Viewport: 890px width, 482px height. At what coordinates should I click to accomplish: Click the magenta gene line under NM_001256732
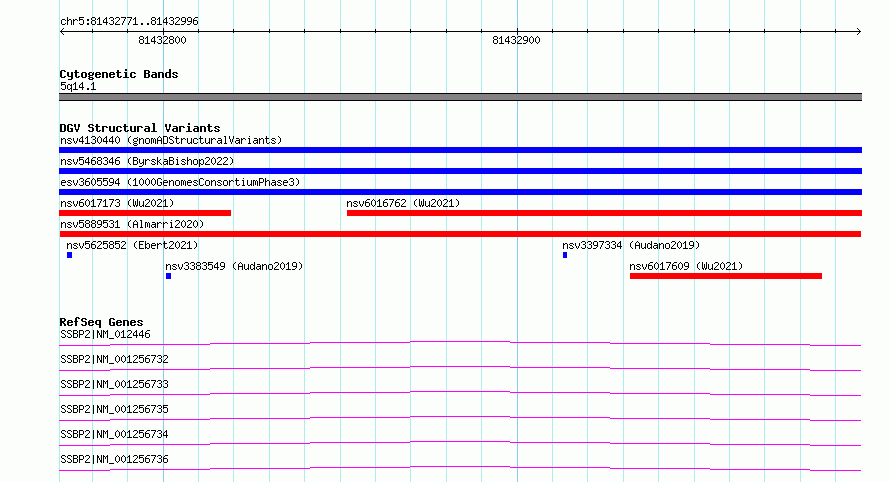click(460, 368)
